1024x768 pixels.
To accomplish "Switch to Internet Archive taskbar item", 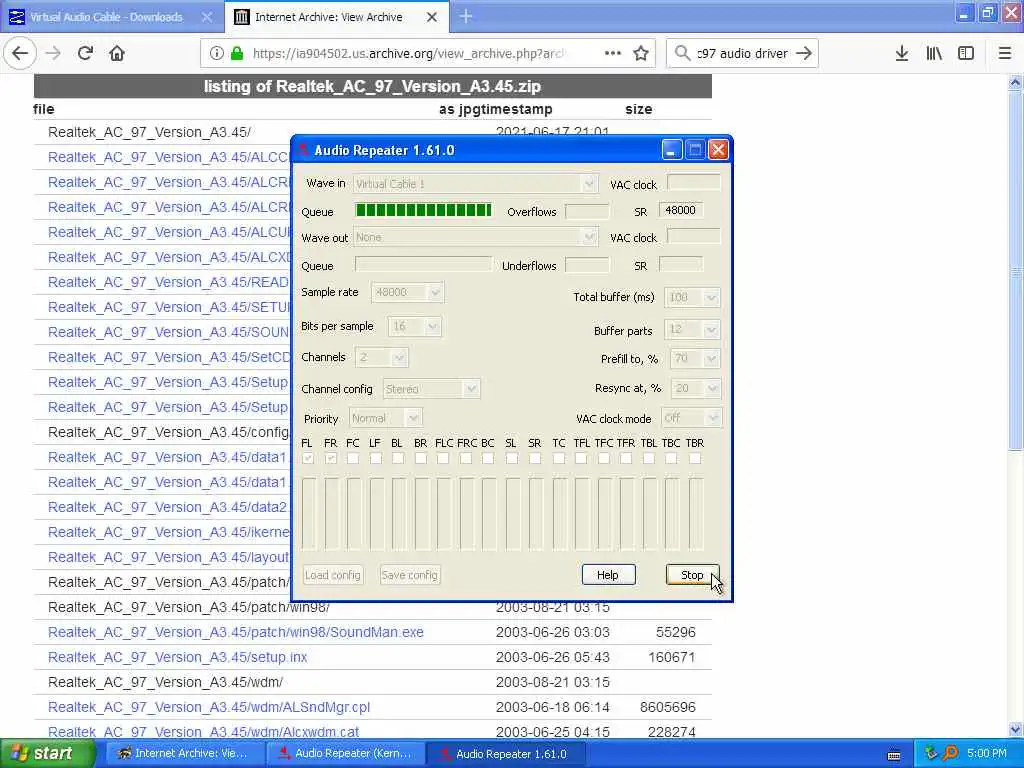I will pyautogui.click(x=184, y=754).
